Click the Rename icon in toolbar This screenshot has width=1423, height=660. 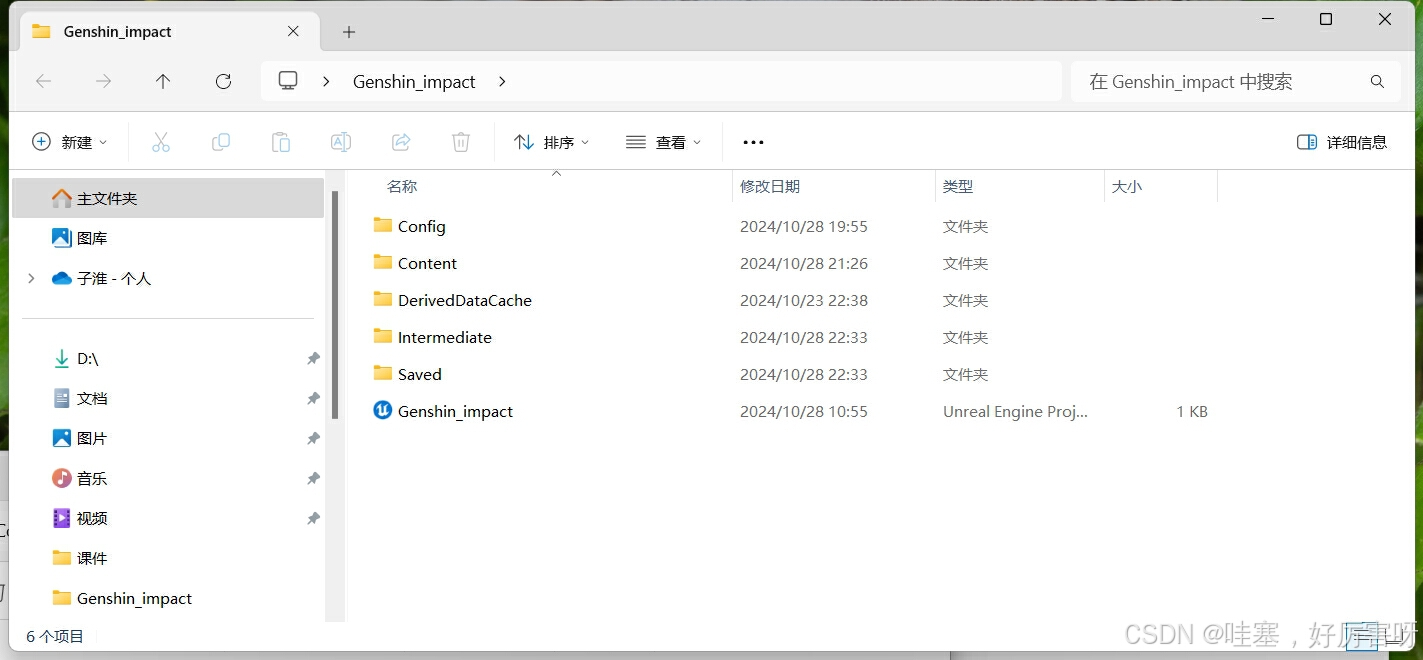(x=341, y=142)
